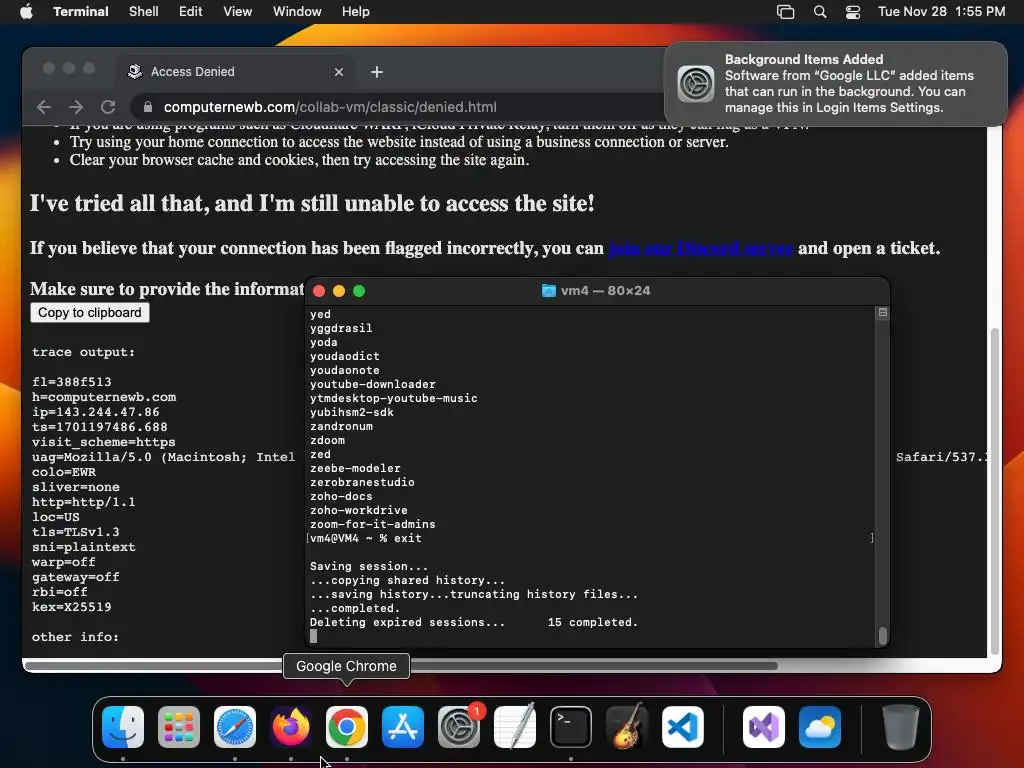Click the ip=143.244.47.86 trace line
The height and width of the screenshot is (768, 1024).
(x=96, y=412)
